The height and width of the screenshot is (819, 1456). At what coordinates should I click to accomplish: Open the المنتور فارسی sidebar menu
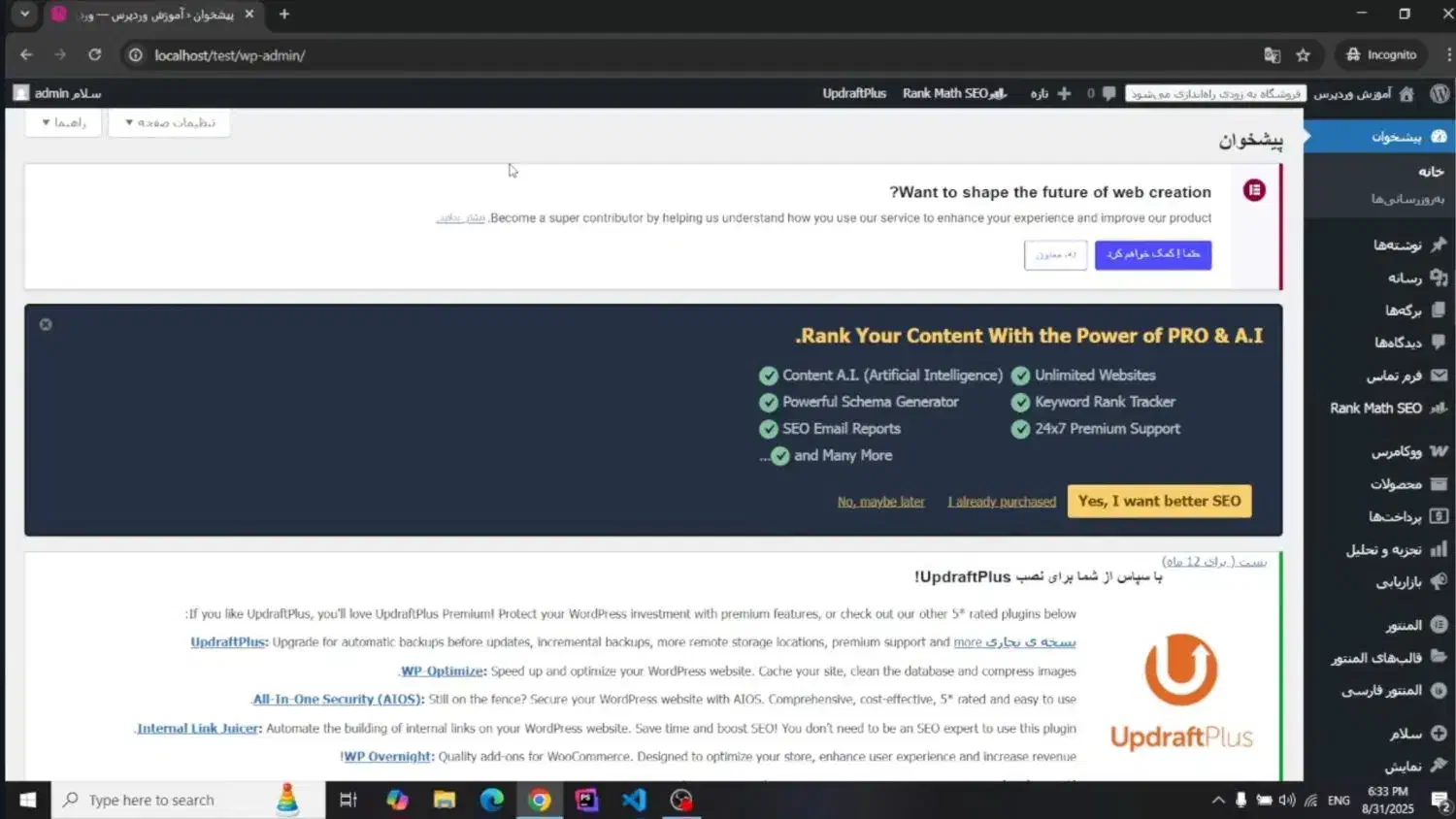coord(1379,690)
